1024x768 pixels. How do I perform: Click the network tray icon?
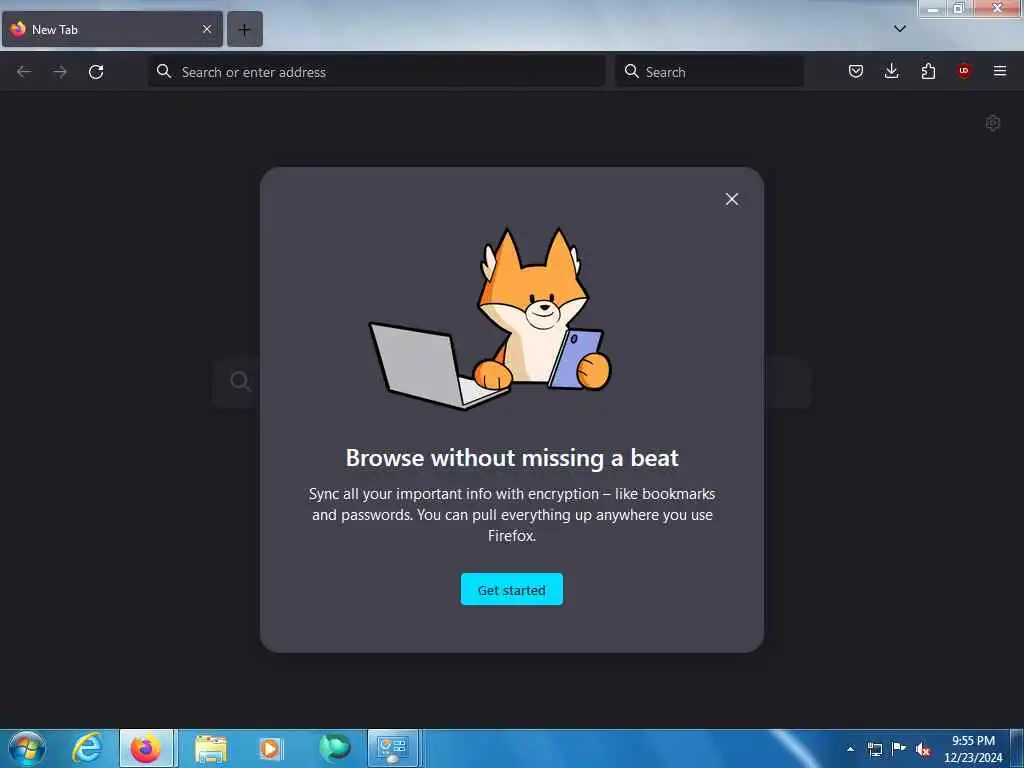[x=874, y=749]
